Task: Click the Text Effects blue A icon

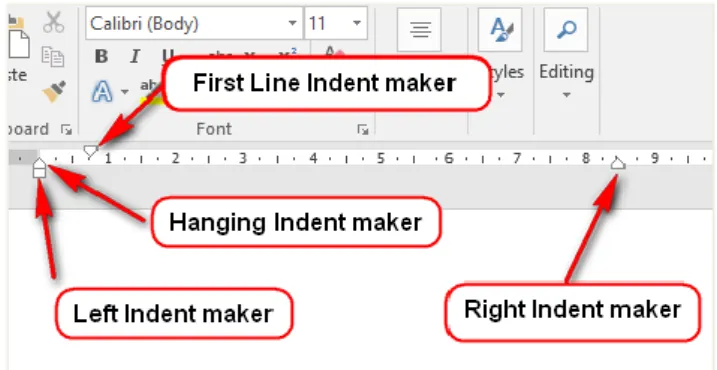Action: pos(102,91)
